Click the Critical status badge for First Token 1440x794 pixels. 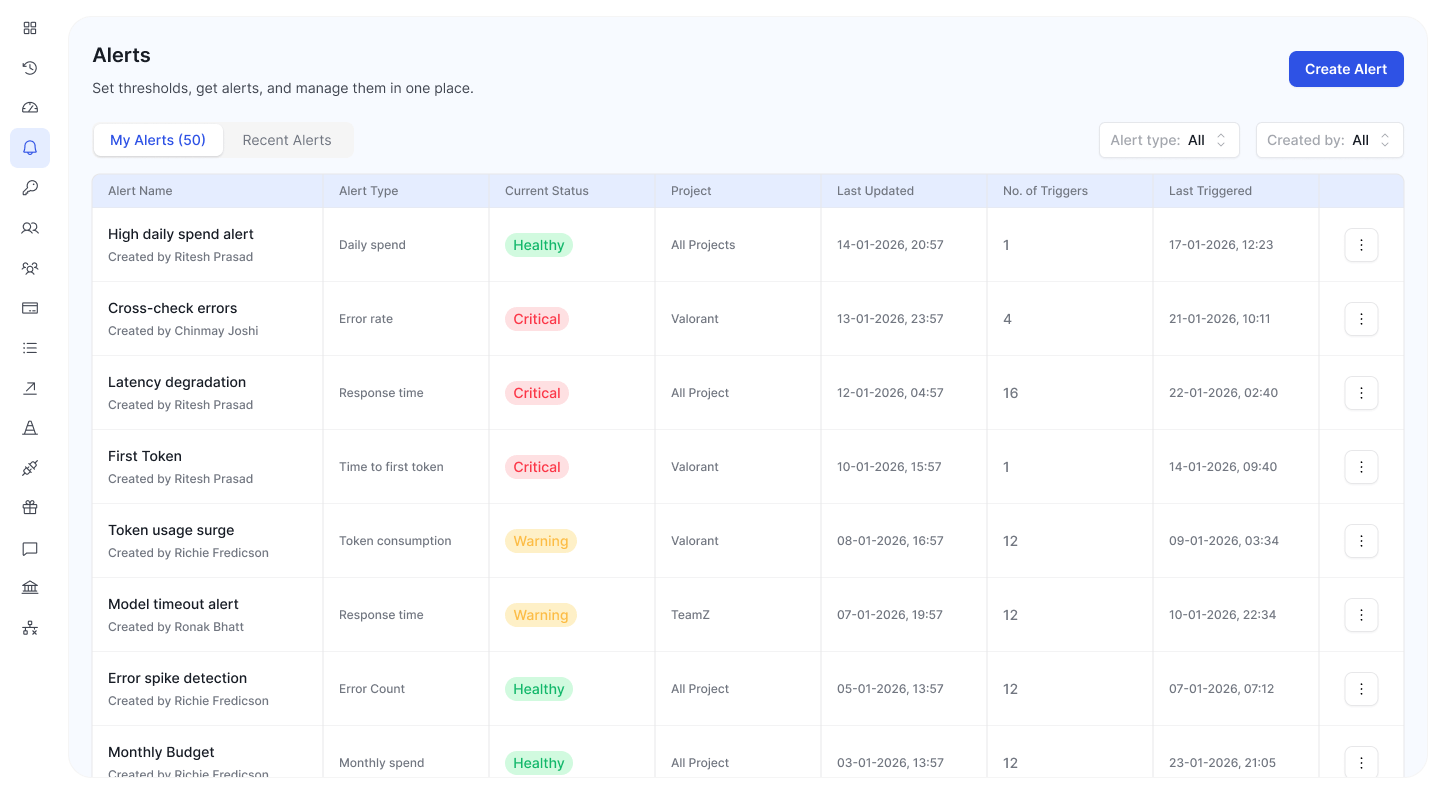click(537, 467)
